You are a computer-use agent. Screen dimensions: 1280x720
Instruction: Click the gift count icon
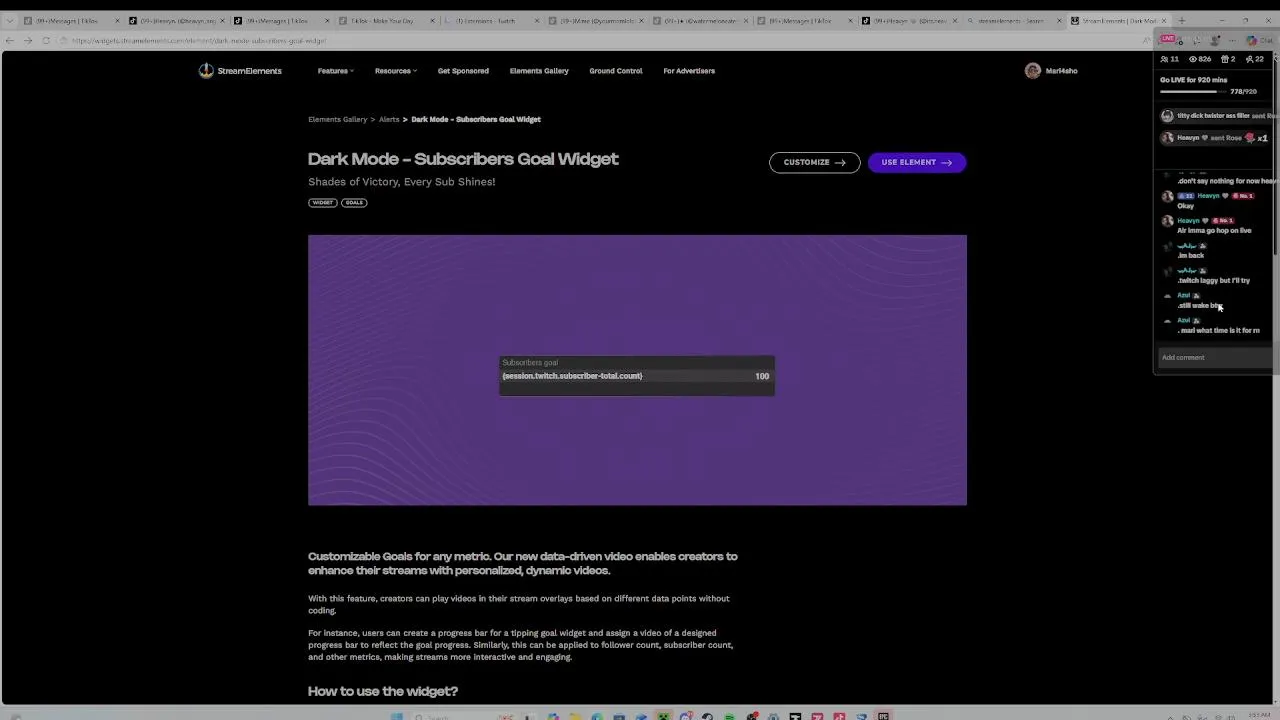1226,59
